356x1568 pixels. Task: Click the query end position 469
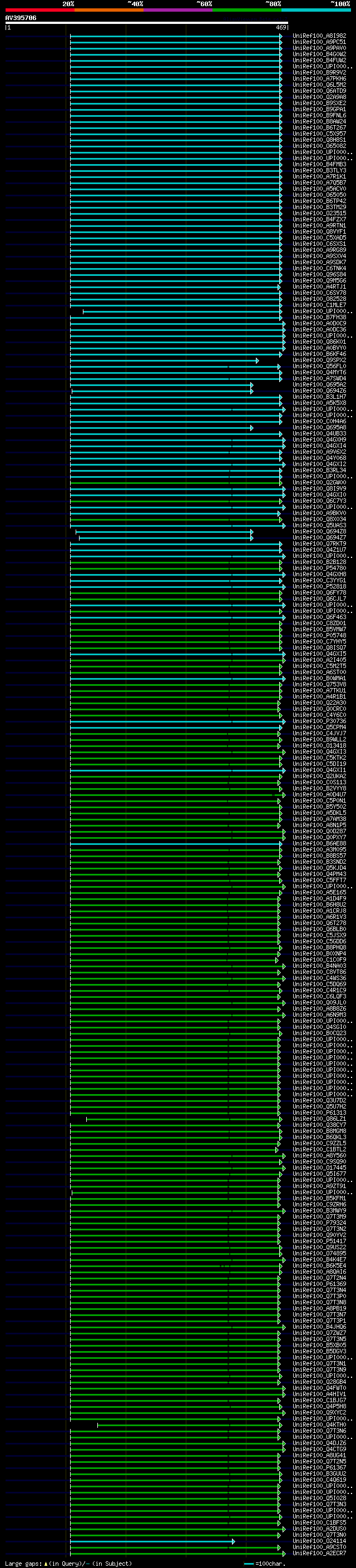coord(281,27)
